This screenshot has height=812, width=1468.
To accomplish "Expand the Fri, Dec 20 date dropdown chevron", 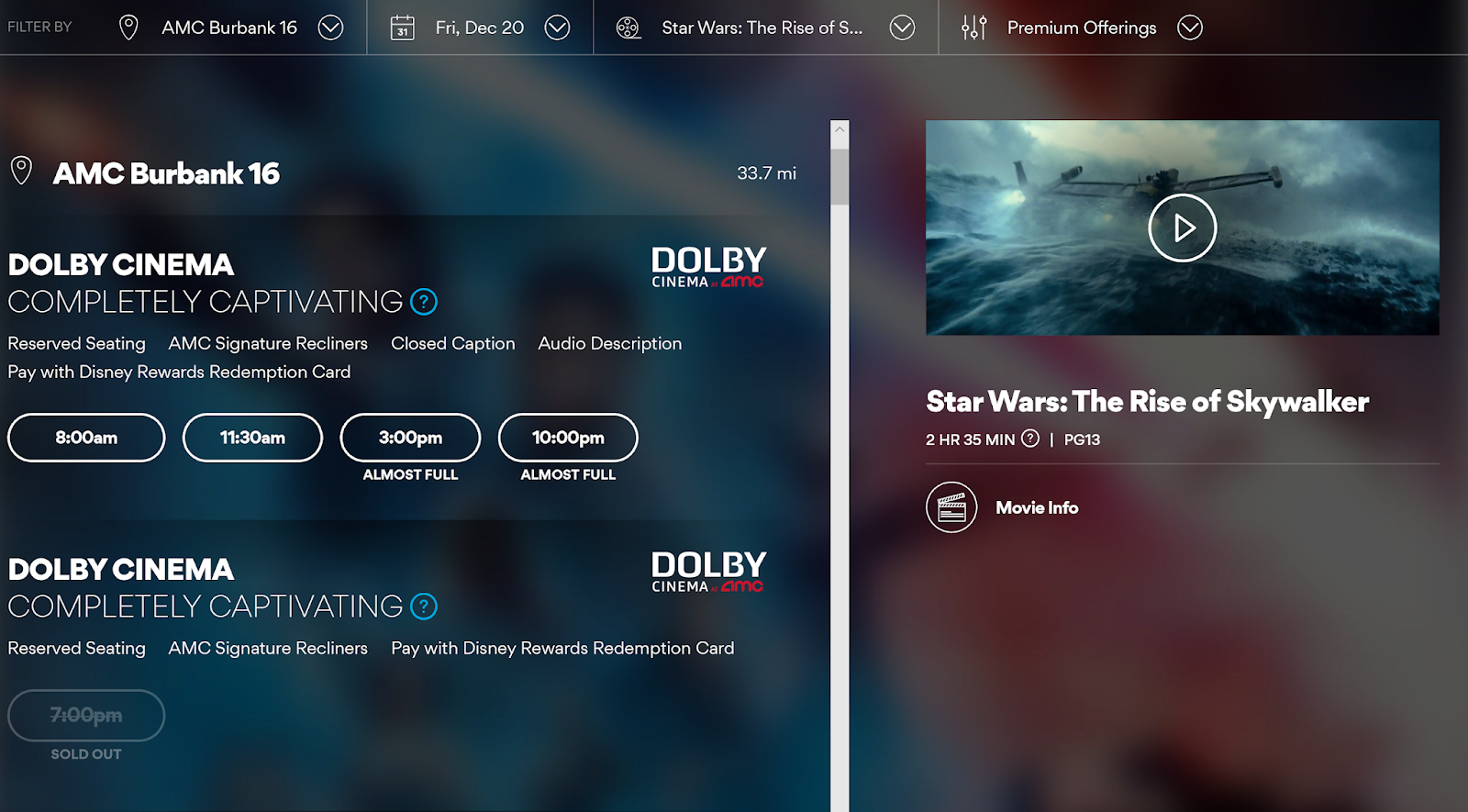I will pyautogui.click(x=557, y=28).
